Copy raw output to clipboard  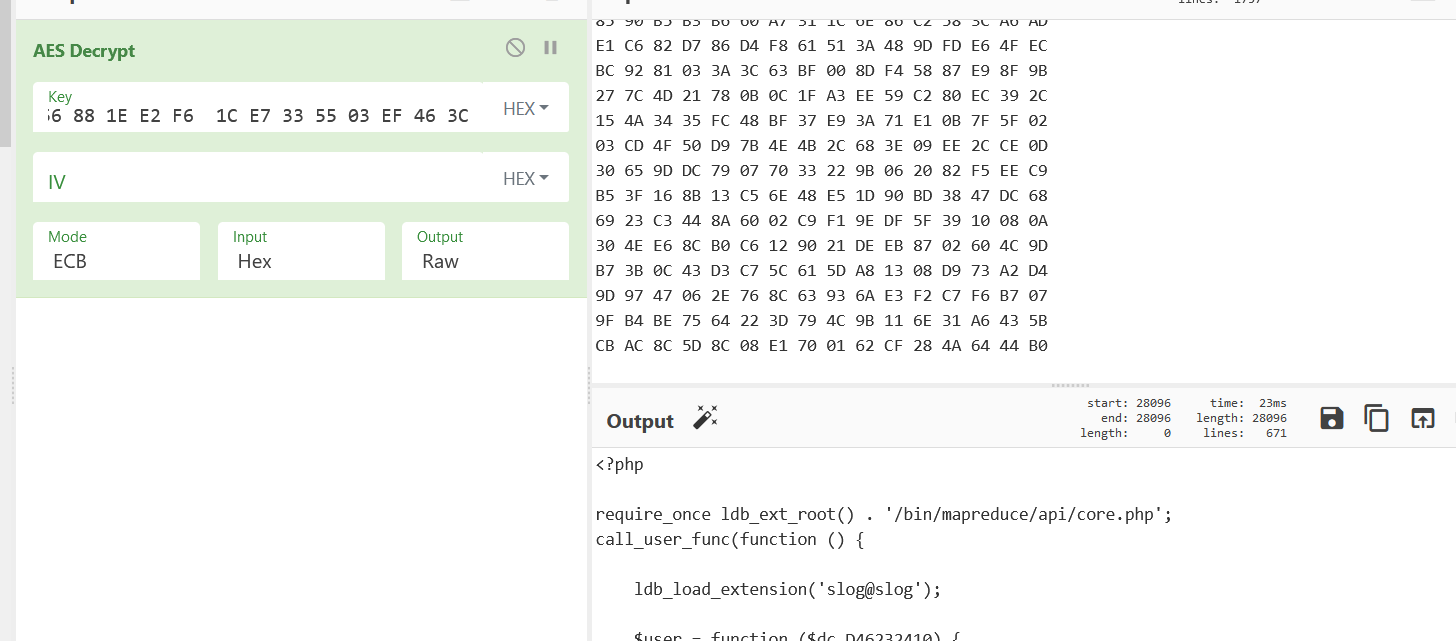click(1377, 418)
